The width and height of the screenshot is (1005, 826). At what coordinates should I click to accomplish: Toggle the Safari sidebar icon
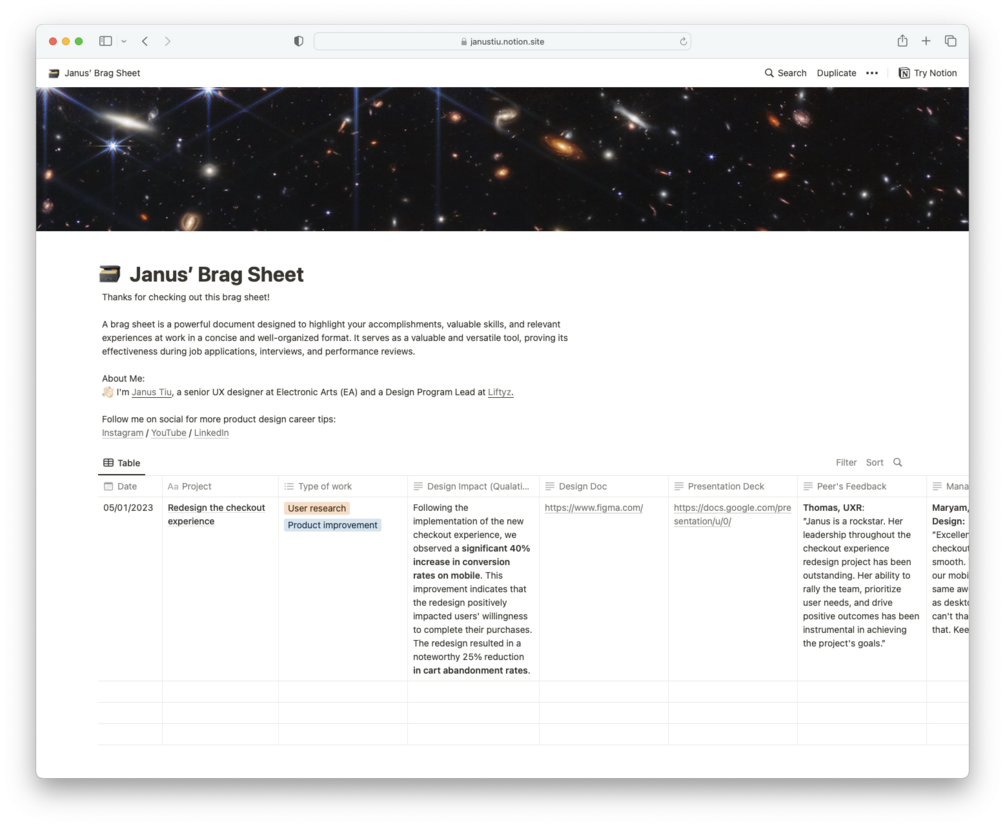106,41
